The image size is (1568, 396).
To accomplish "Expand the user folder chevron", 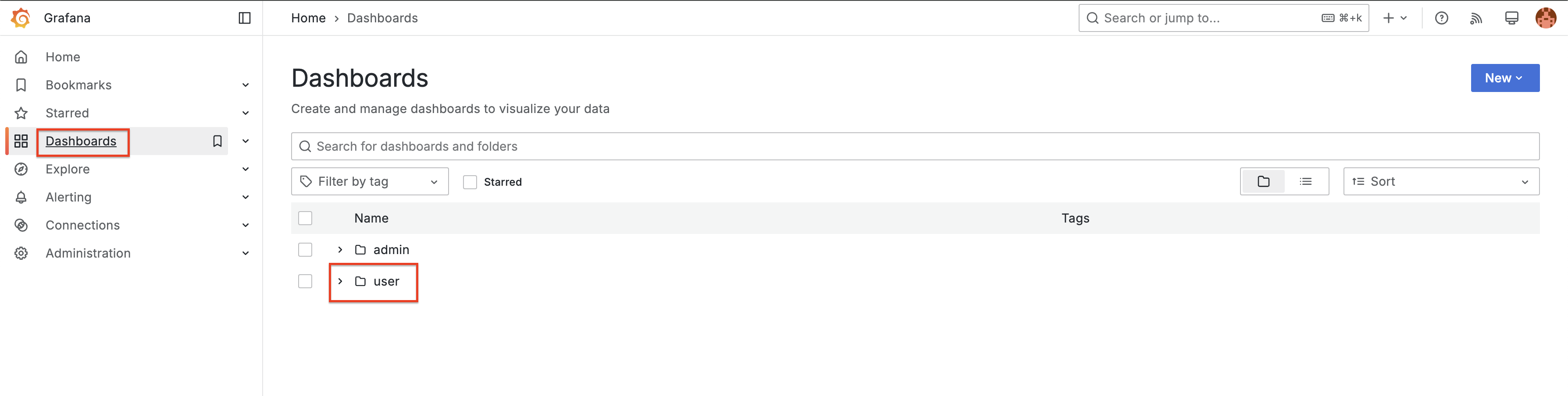I will 340,281.
